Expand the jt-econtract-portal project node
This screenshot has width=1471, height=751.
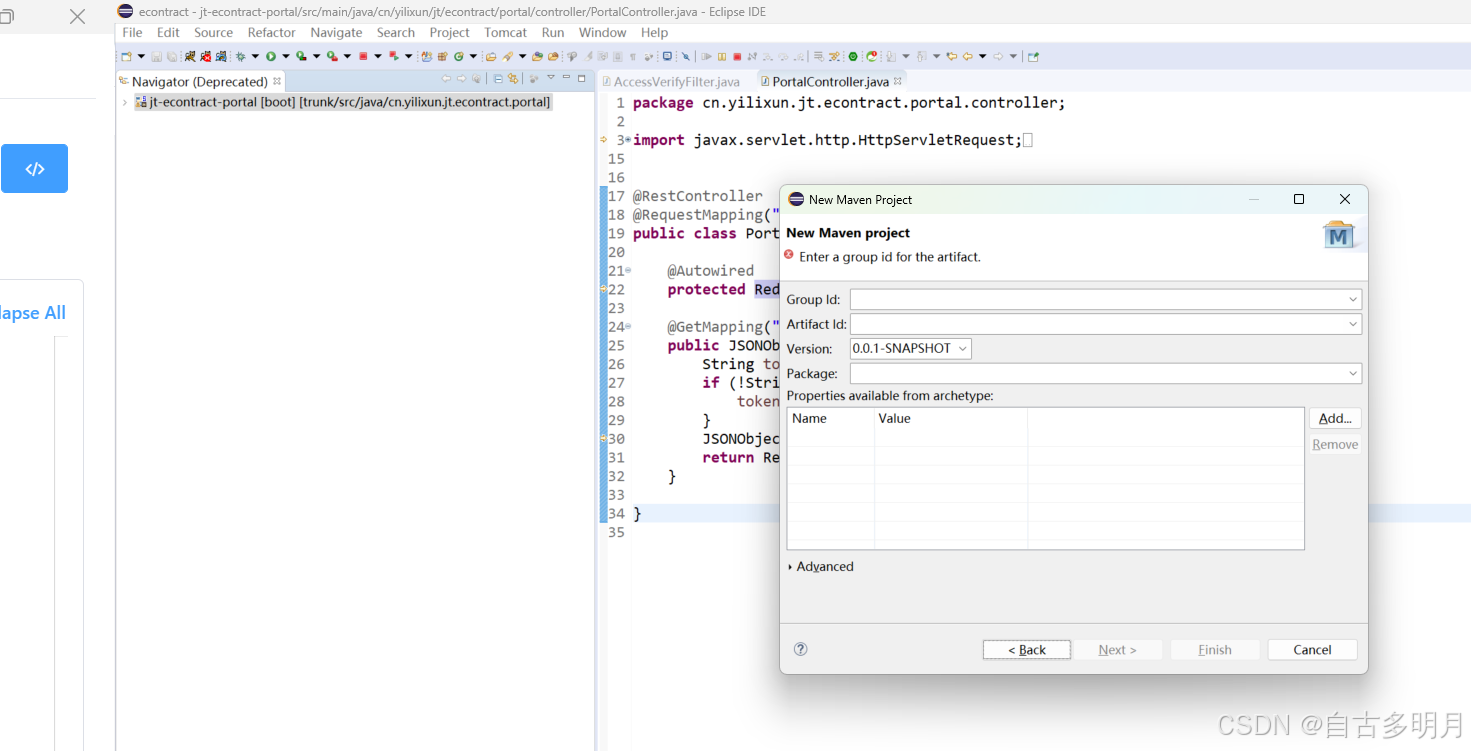pyautogui.click(x=124, y=102)
